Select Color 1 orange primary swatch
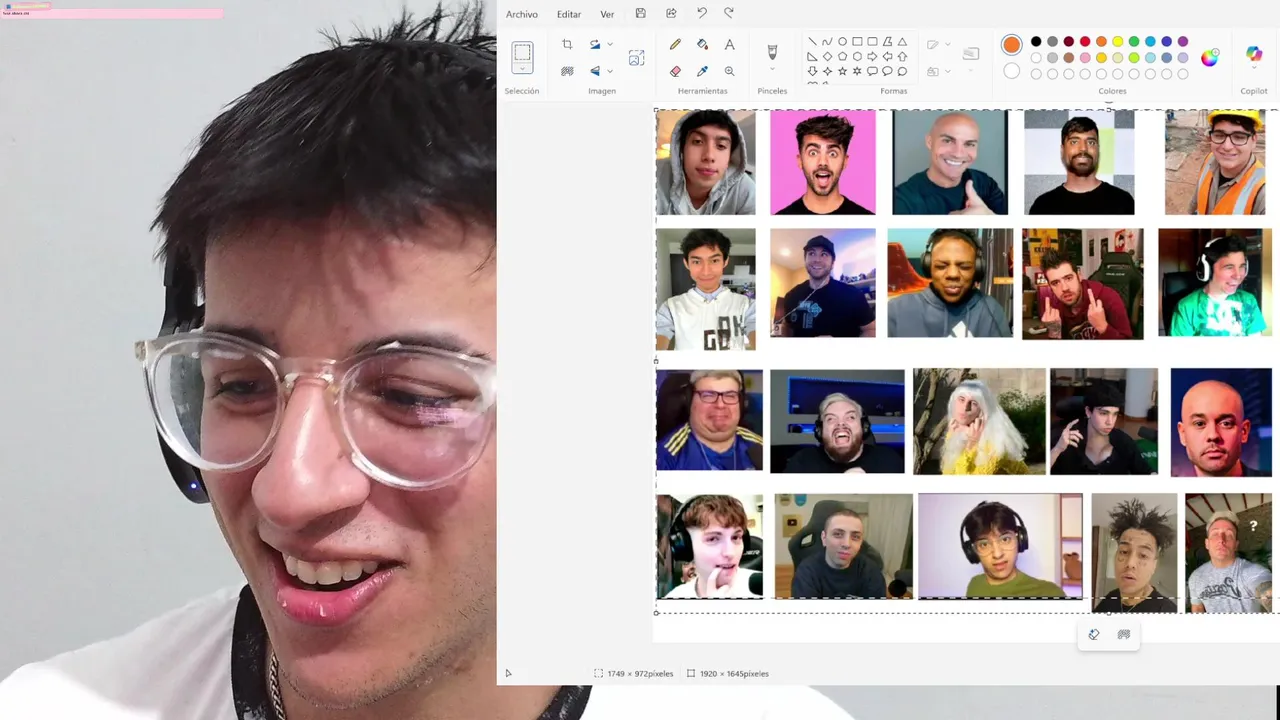This screenshot has height=720, width=1280. point(1012,44)
